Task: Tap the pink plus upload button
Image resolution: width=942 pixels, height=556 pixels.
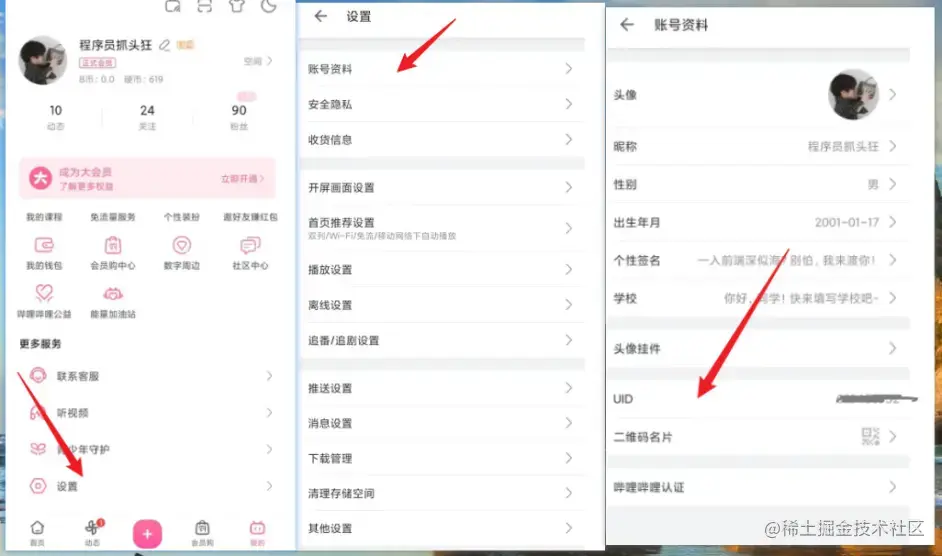Action: point(147,534)
